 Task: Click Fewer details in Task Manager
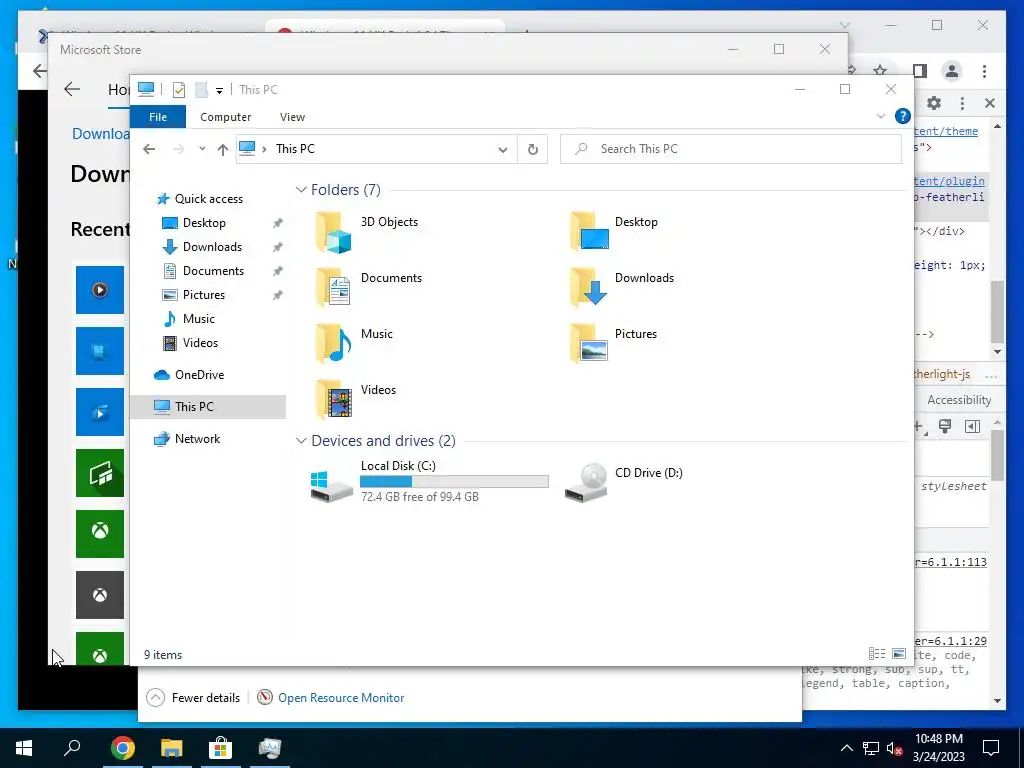[x=193, y=697]
